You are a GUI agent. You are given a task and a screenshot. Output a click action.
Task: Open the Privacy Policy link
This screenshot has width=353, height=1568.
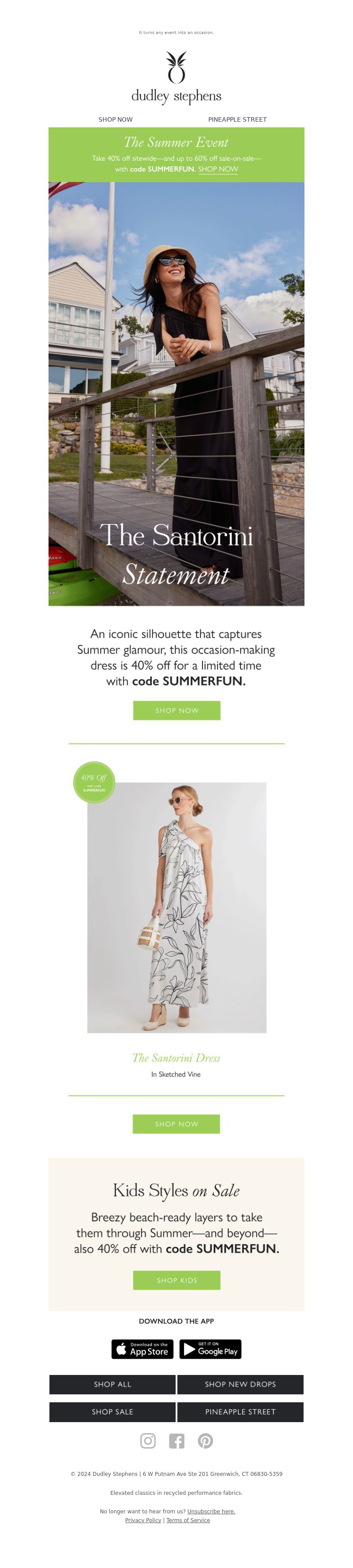click(143, 1520)
